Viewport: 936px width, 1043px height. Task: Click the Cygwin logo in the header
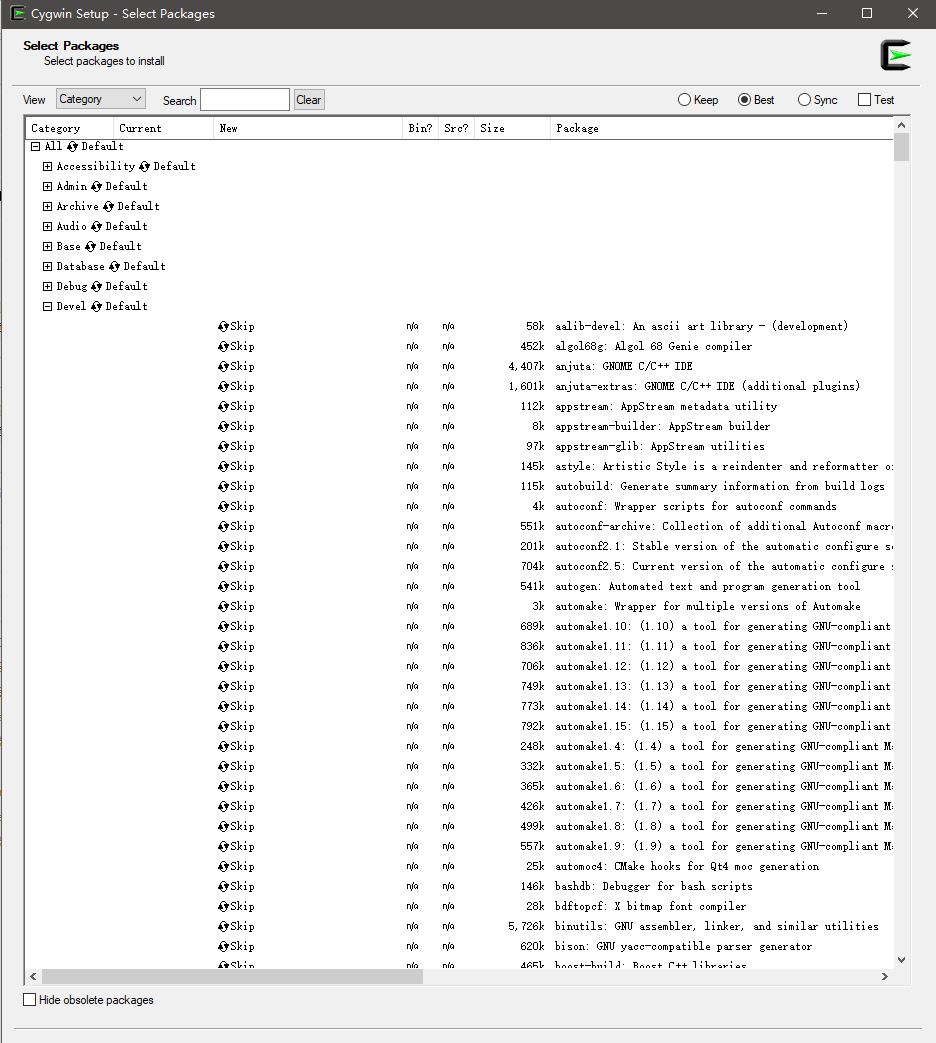[896, 55]
